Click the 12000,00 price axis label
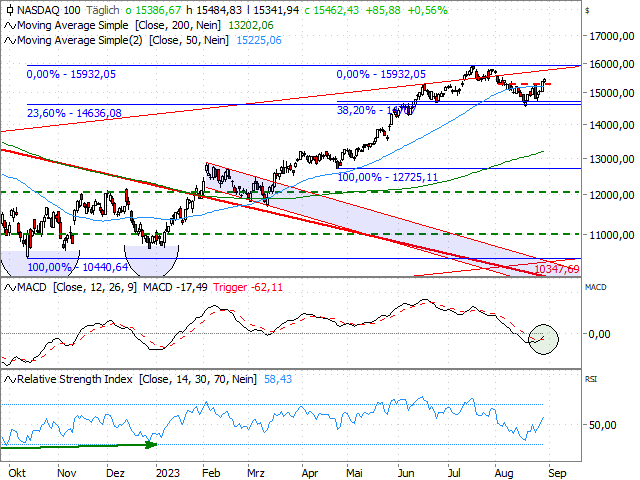Screen dimensions: 640x480 611,196
